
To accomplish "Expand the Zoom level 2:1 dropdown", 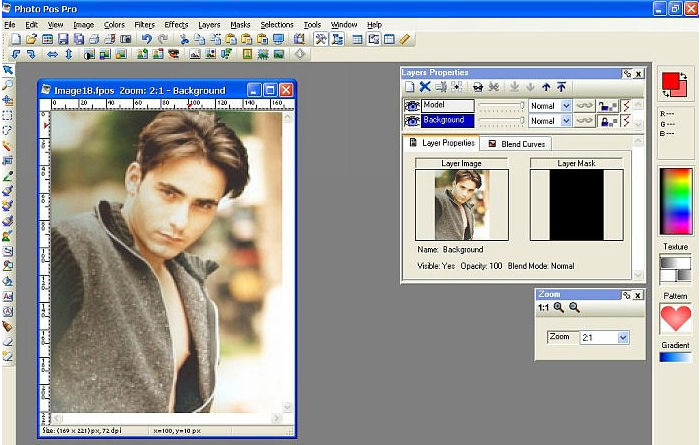I will point(624,338).
